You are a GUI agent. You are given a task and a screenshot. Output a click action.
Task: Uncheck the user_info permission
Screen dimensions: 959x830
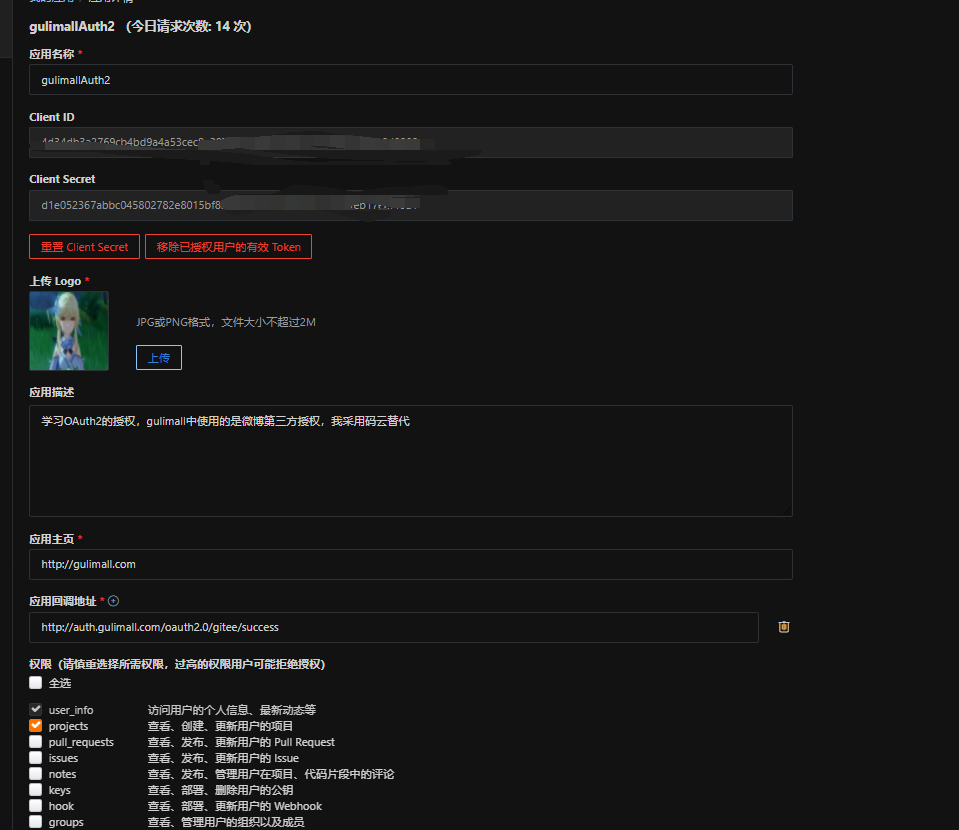click(34, 709)
